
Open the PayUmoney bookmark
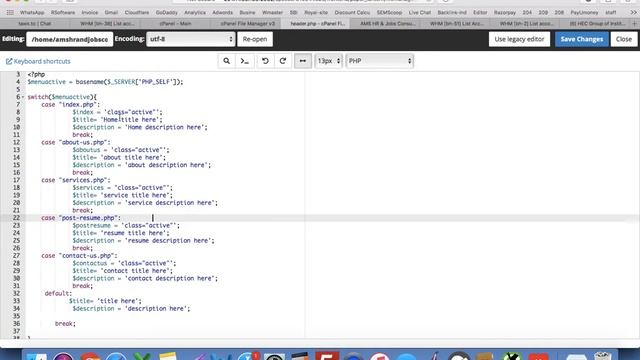pyautogui.click(x=584, y=13)
